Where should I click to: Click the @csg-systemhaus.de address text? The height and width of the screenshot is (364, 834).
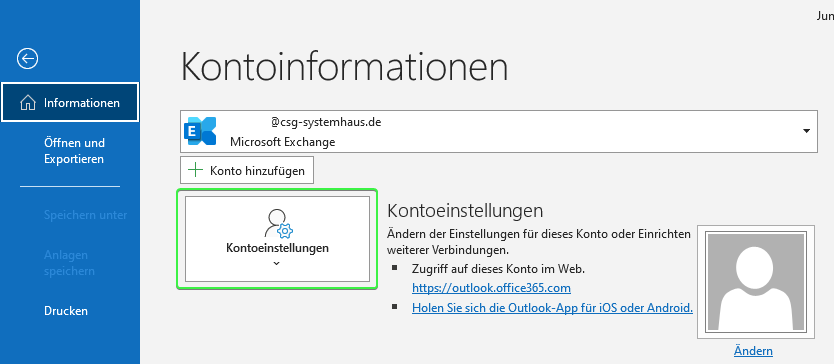[326, 122]
